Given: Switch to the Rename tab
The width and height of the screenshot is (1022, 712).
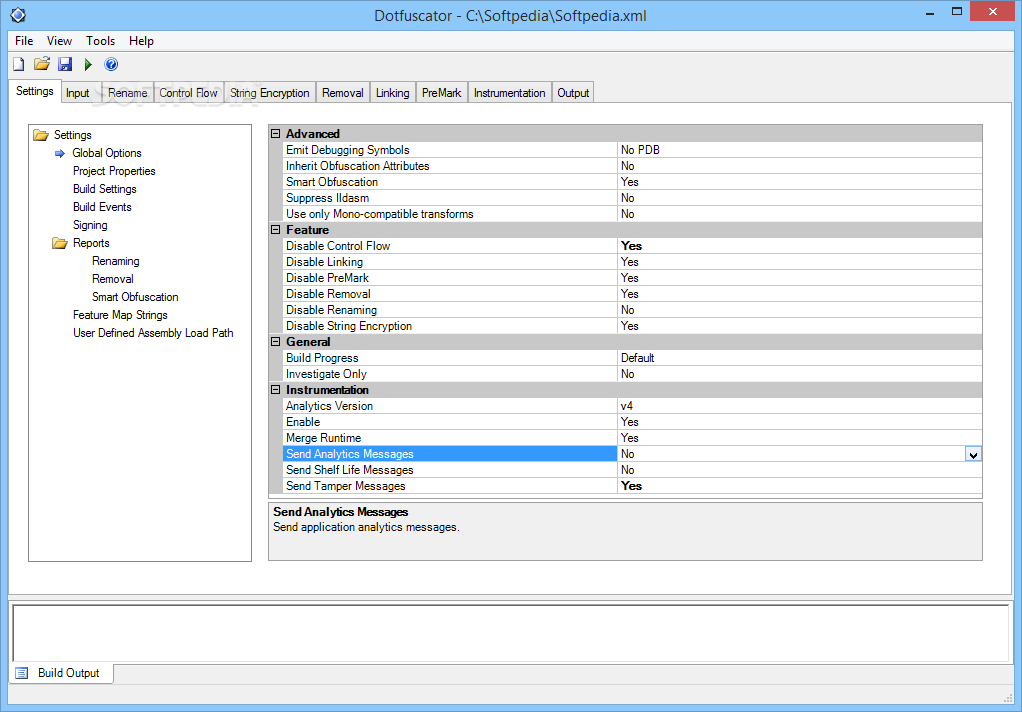Looking at the screenshot, I should click(127, 91).
